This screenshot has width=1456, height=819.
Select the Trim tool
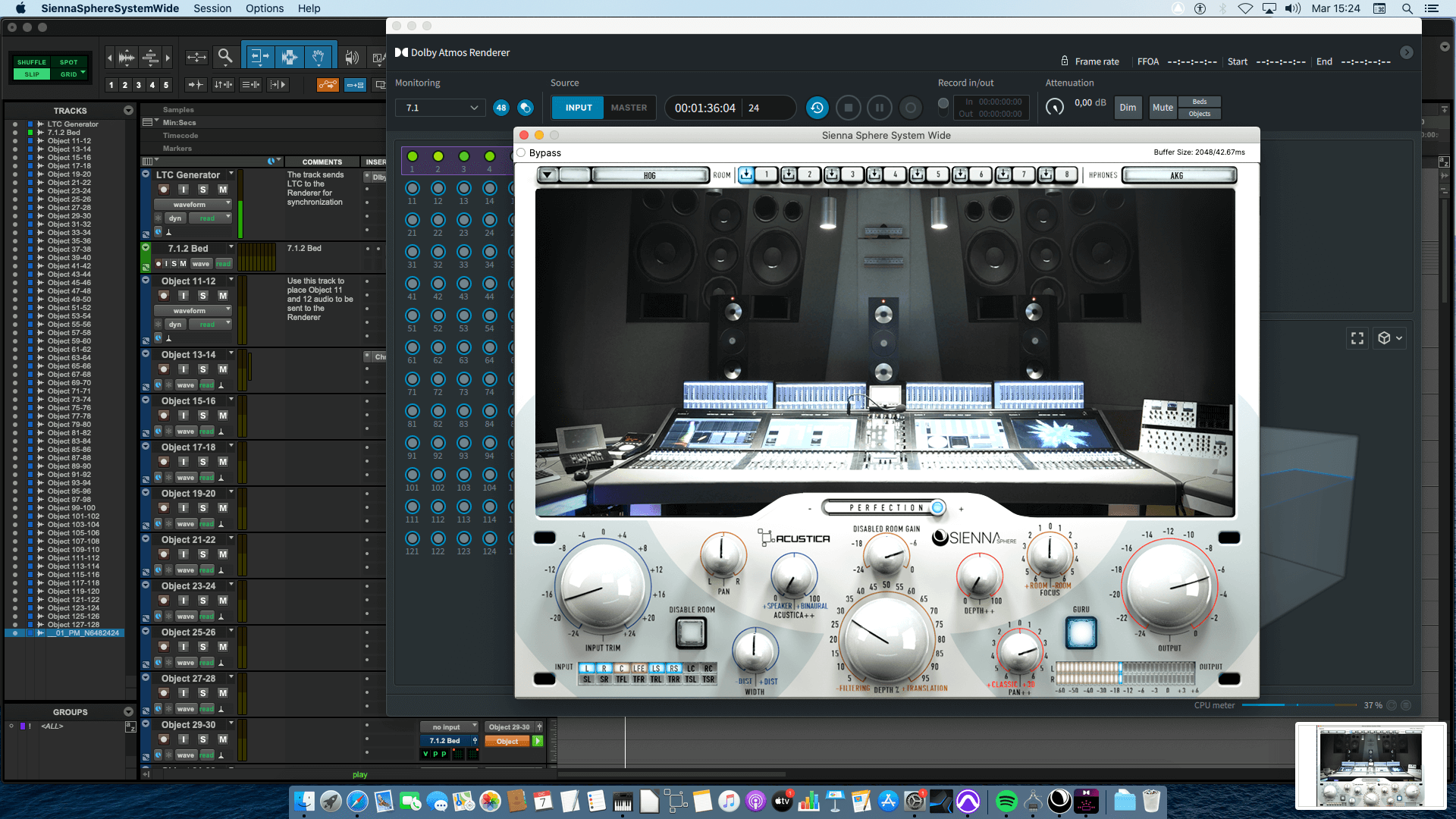click(x=259, y=57)
